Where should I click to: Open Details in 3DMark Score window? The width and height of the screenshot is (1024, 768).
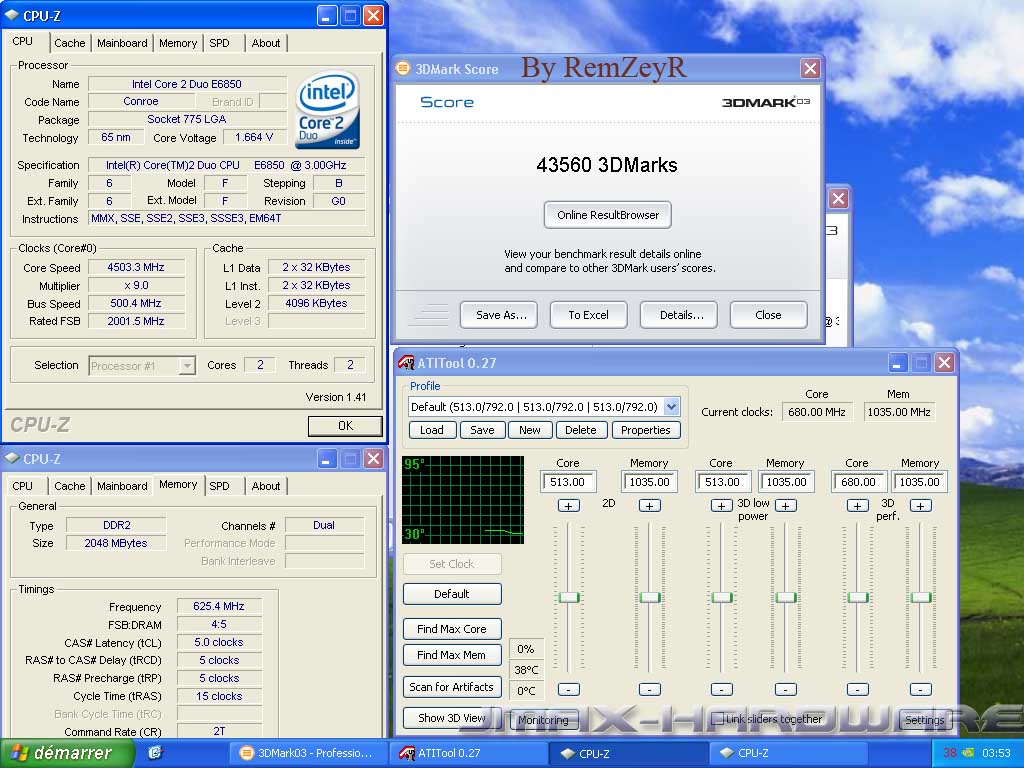pyautogui.click(x=679, y=315)
